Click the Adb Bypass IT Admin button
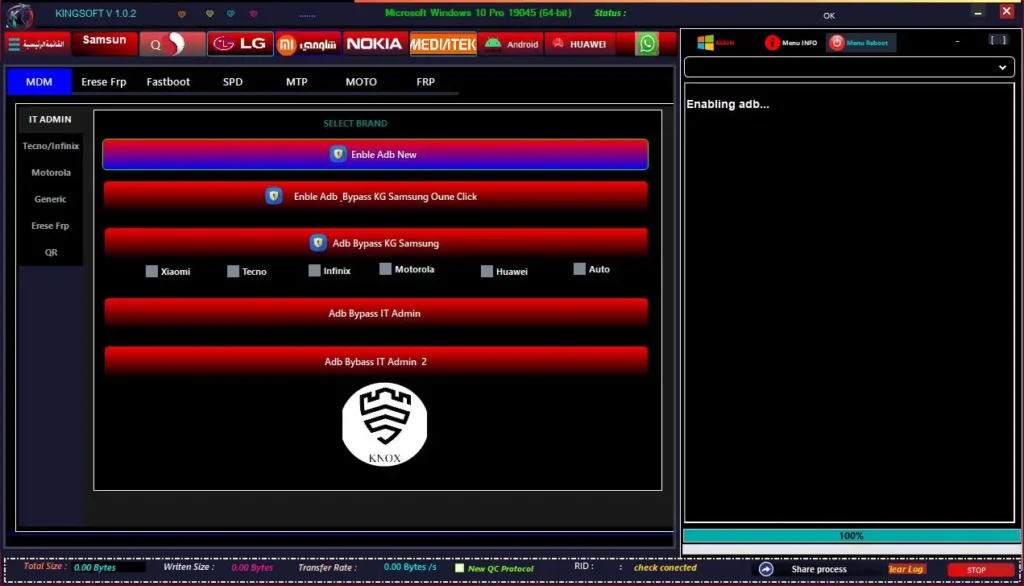1024x586 pixels. (376, 313)
